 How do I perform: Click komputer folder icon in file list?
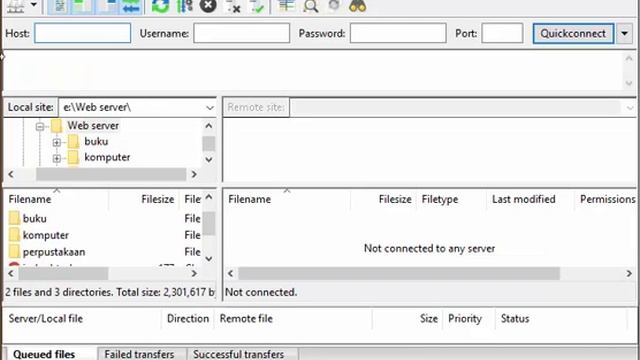[14, 235]
